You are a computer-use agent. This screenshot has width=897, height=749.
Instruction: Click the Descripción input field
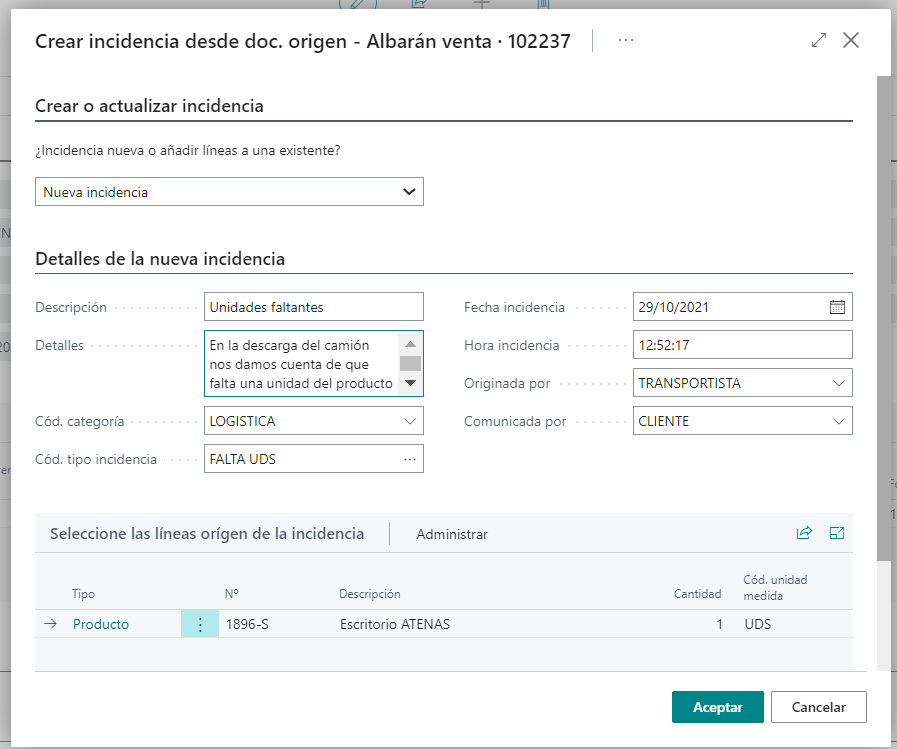pyautogui.click(x=313, y=307)
